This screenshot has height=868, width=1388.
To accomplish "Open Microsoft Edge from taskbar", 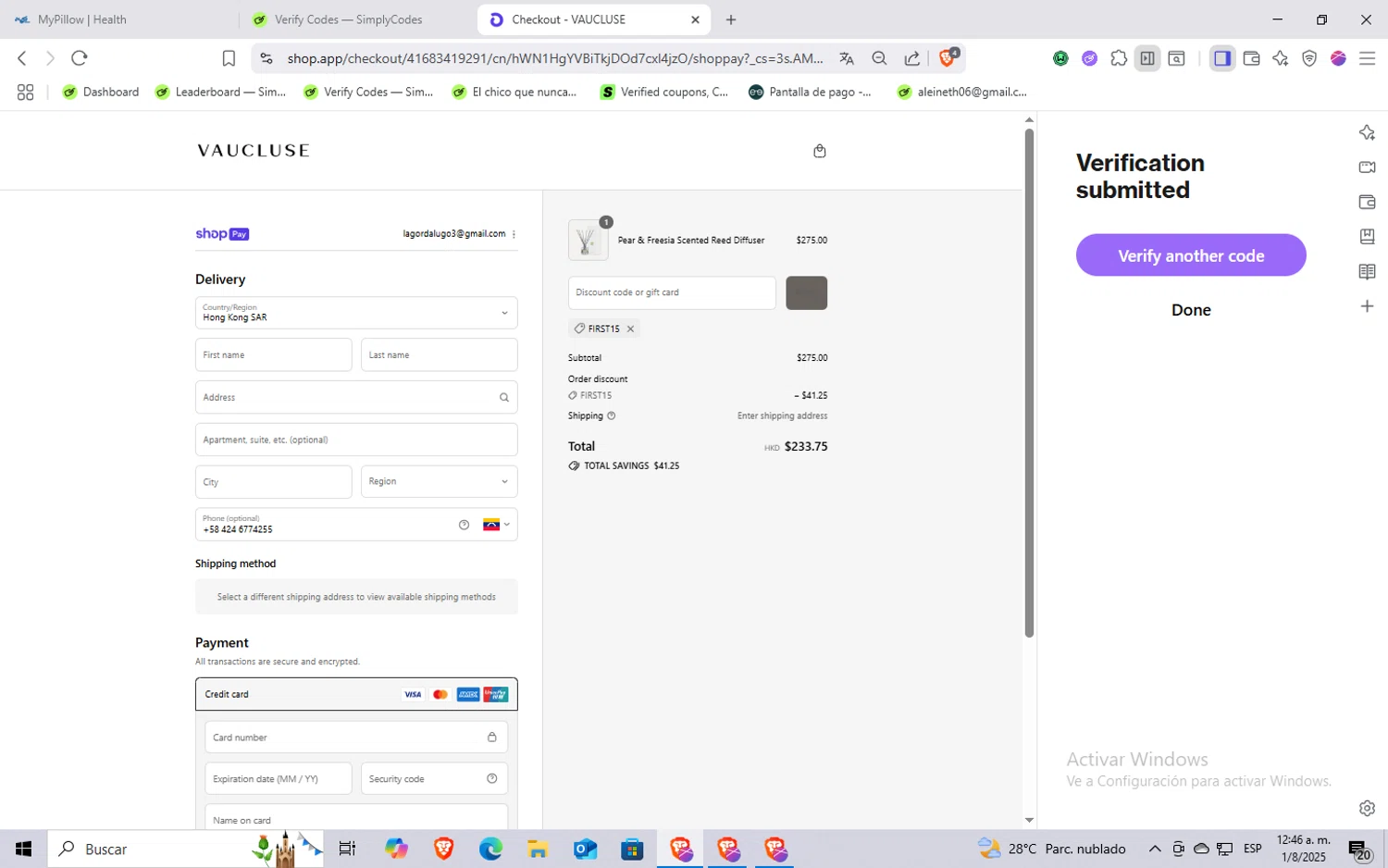I will pyautogui.click(x=490, y=849).
